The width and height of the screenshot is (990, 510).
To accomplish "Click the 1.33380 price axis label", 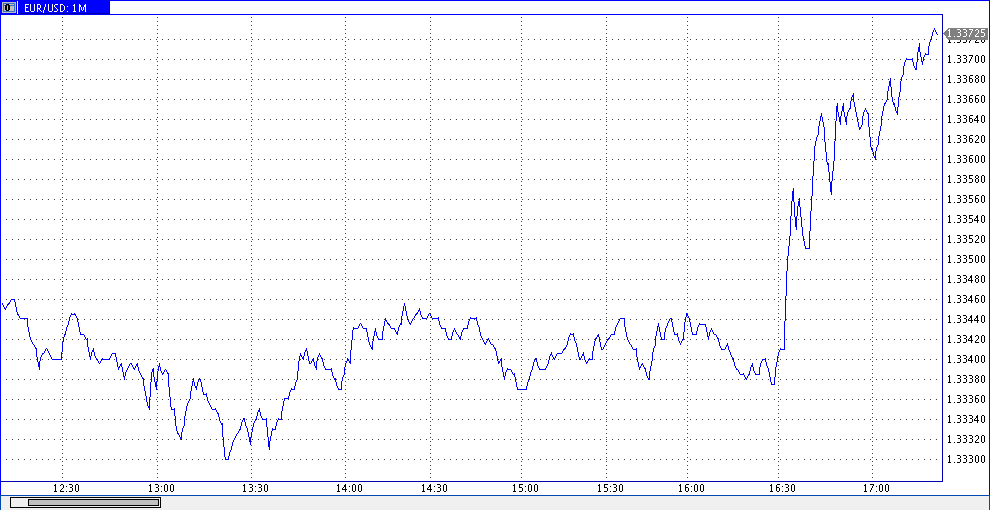I will [967, 379].
